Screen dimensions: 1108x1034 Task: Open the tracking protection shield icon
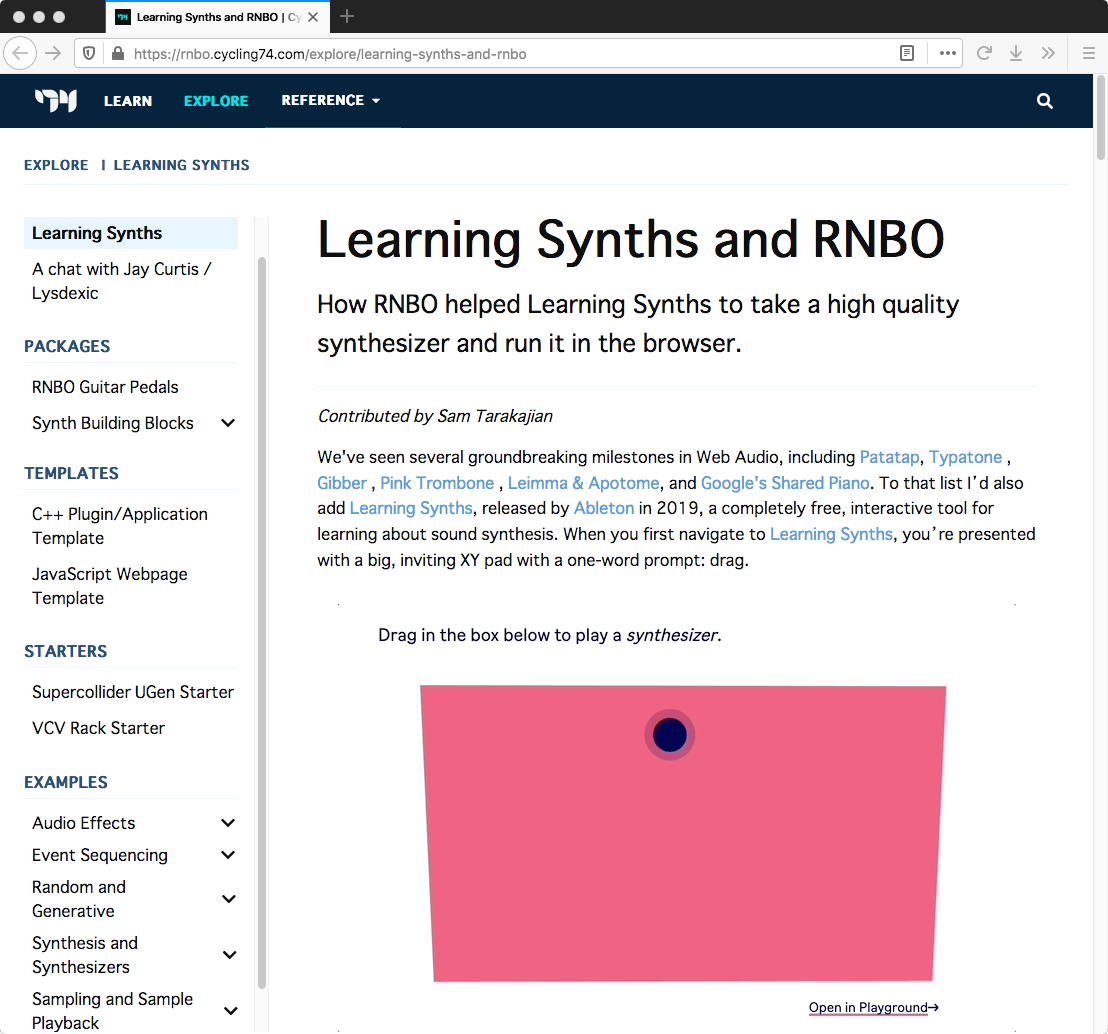(89, 54)
